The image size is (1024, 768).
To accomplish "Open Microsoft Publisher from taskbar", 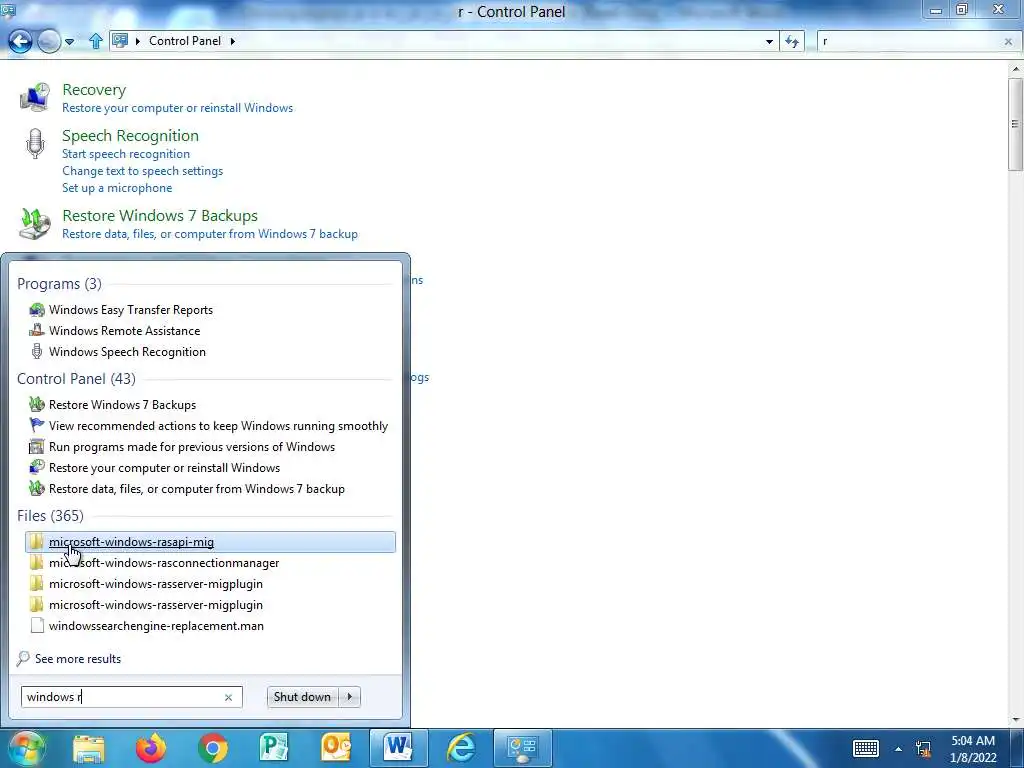I will [x=274, y=748].
